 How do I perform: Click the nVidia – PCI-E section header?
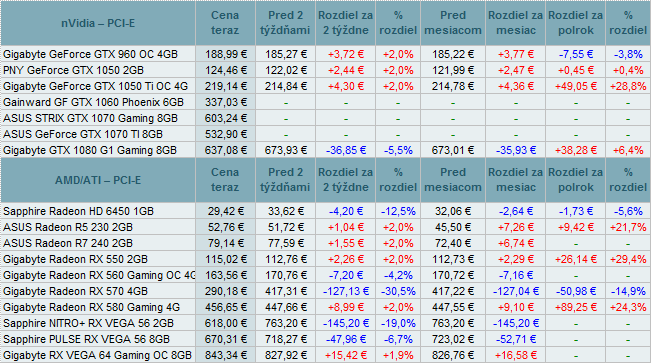tap(98, 23)
